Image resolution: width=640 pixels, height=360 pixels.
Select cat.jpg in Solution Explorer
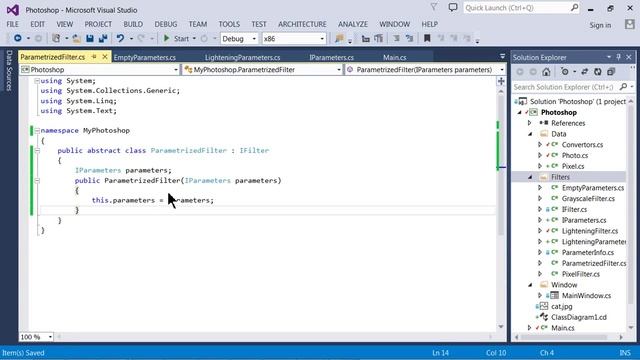tap(562, 307)
